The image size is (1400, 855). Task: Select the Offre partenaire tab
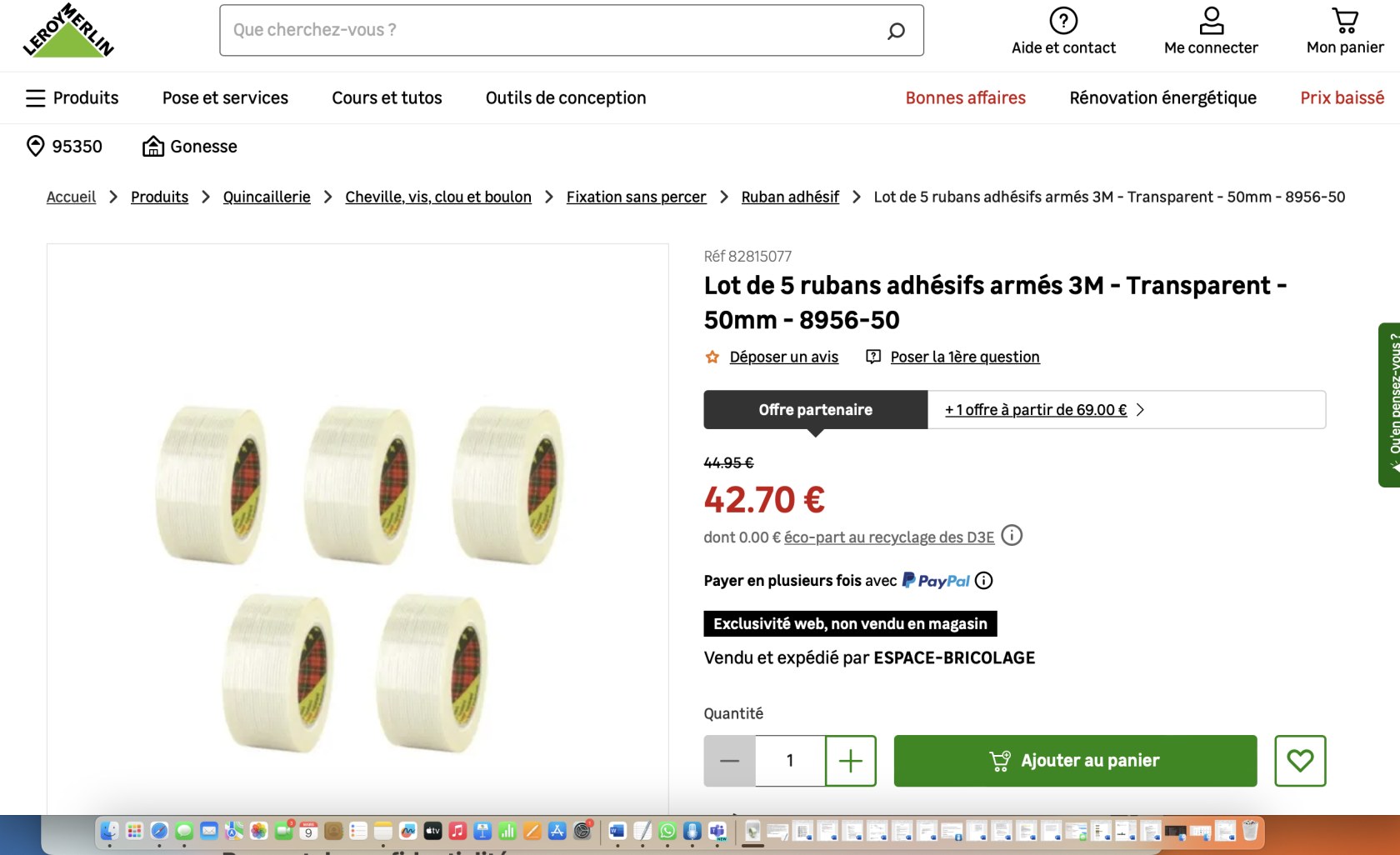[x=816, y=410]
